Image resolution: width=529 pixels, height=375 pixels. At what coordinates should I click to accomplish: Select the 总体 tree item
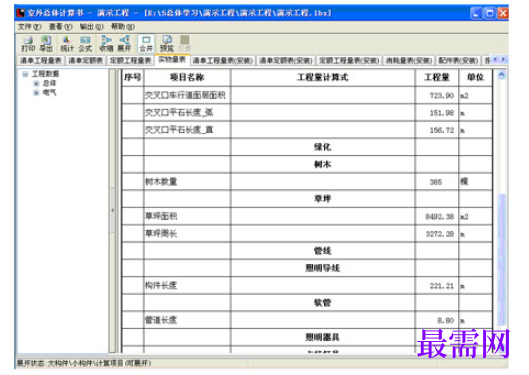click(x=49, y=83)
